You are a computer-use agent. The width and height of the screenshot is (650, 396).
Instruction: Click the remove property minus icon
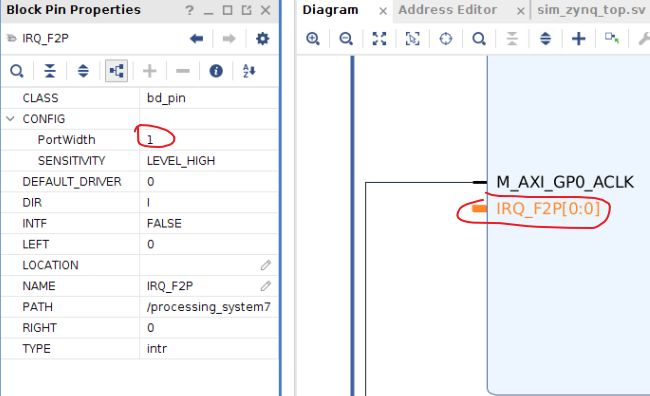182,71
